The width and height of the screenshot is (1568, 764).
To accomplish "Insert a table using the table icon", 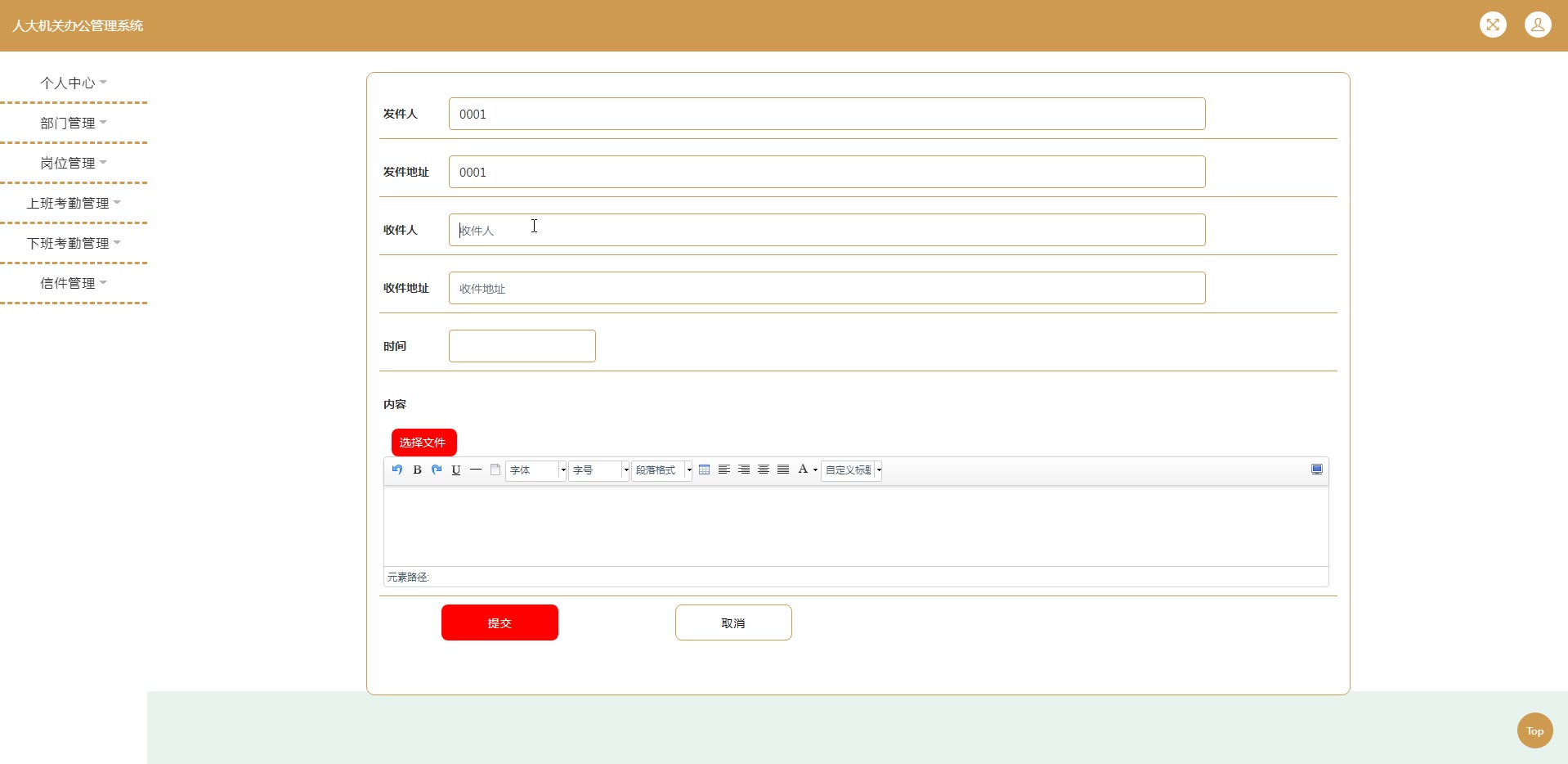I will (x=705, y=470).
